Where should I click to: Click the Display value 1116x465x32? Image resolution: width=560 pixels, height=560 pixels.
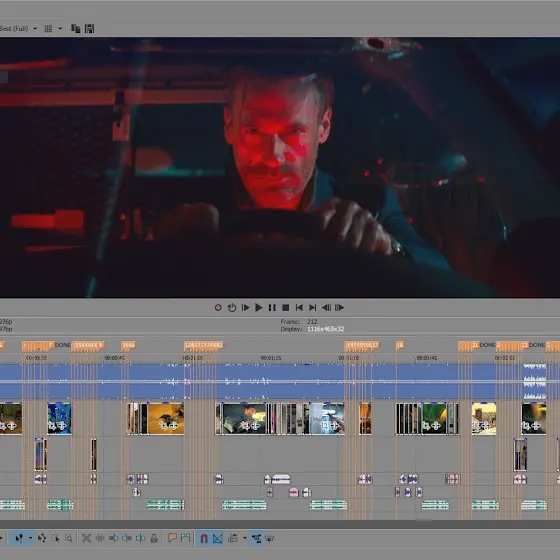pos(325,329)
